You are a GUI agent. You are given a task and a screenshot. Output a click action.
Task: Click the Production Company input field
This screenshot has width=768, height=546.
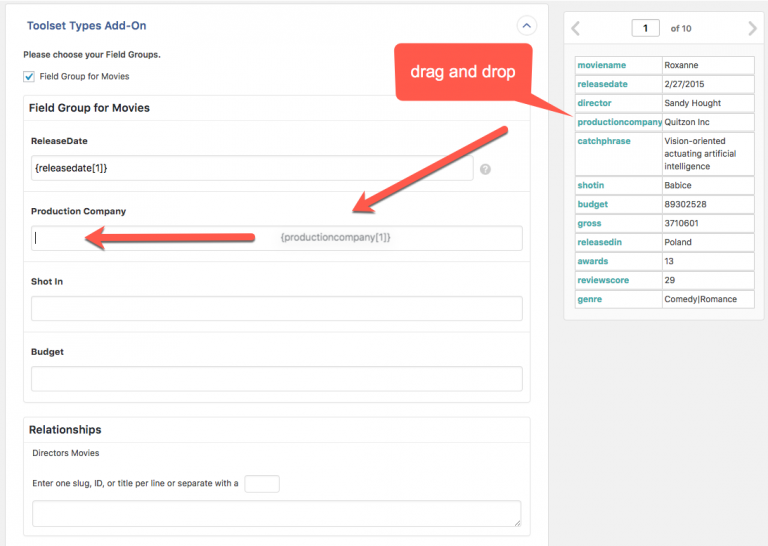click(277, 238)
